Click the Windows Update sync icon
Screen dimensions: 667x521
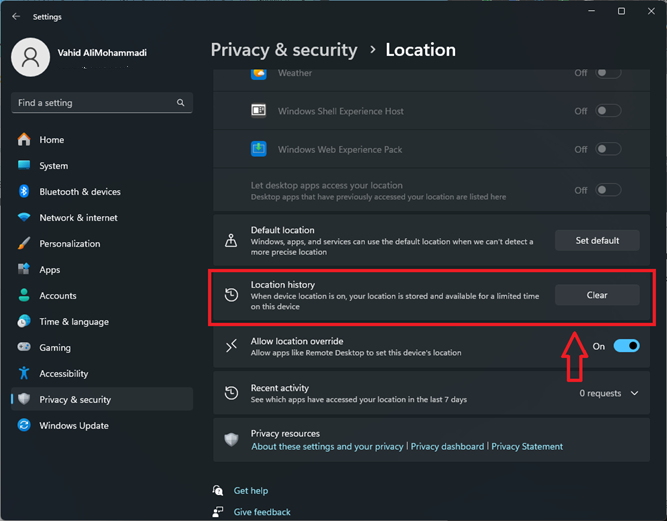(x=24, y=425)
